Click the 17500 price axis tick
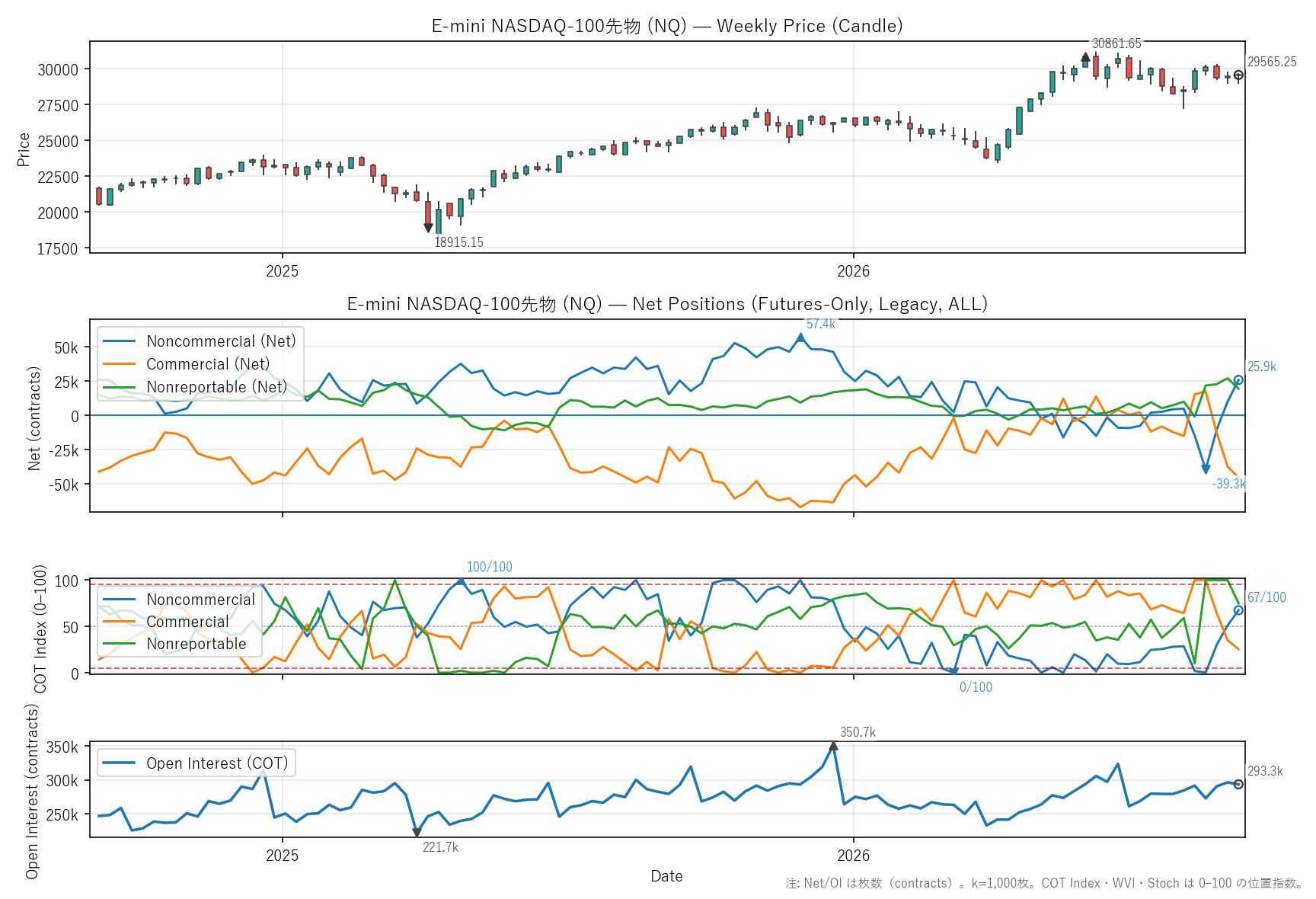Viewport: 1316px width, 899px height. point(58,248)
